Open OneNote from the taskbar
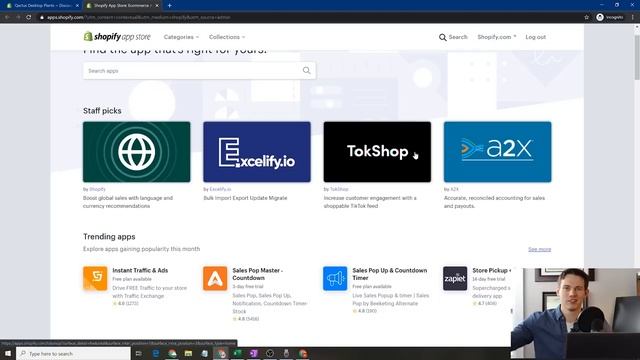This screenshot has width=640, height=360. (x=253, y=353)
